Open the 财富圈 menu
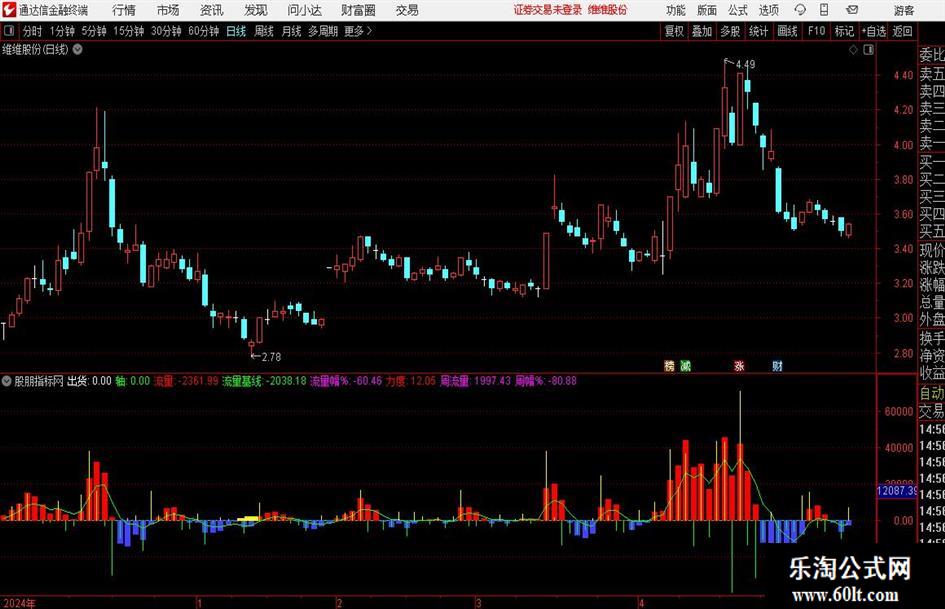Viewport: 945px width, 609px height. 358,10
